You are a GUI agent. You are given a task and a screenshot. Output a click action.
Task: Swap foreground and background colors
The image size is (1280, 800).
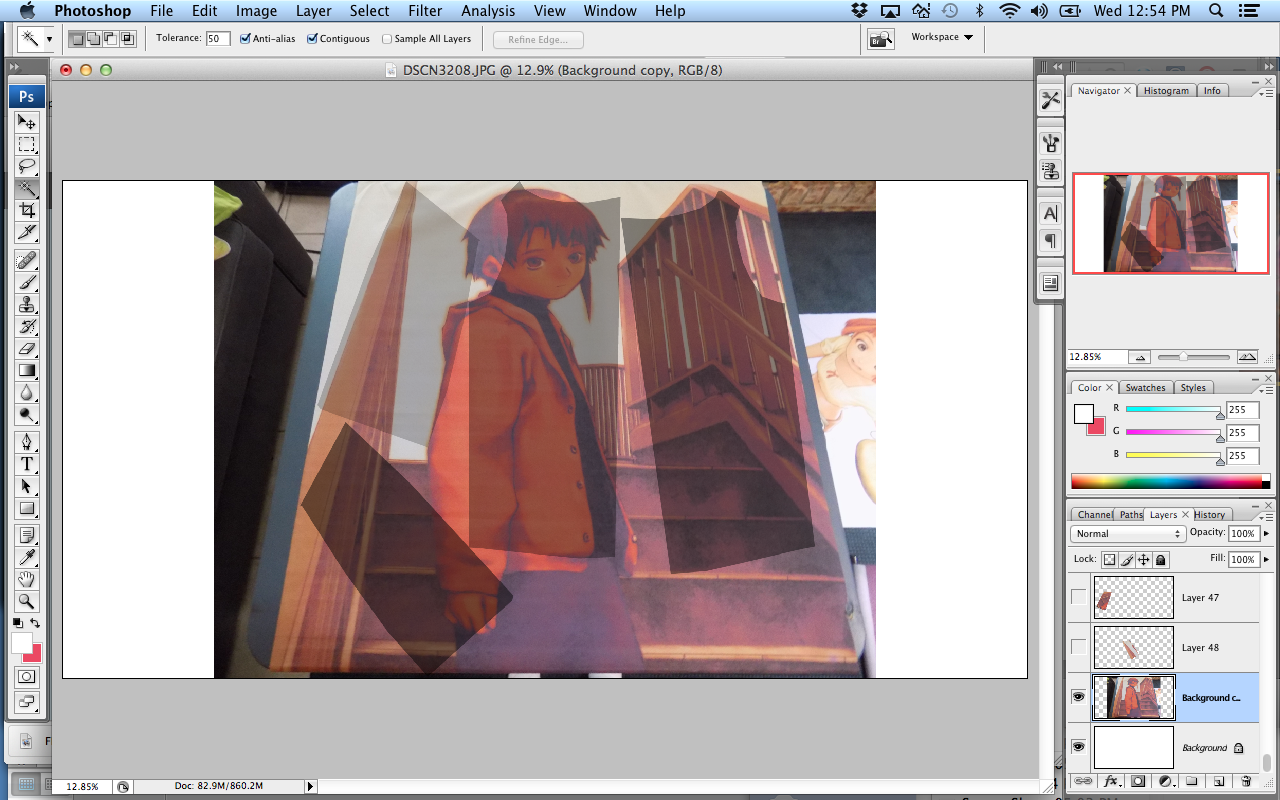(x=35, y=622)
